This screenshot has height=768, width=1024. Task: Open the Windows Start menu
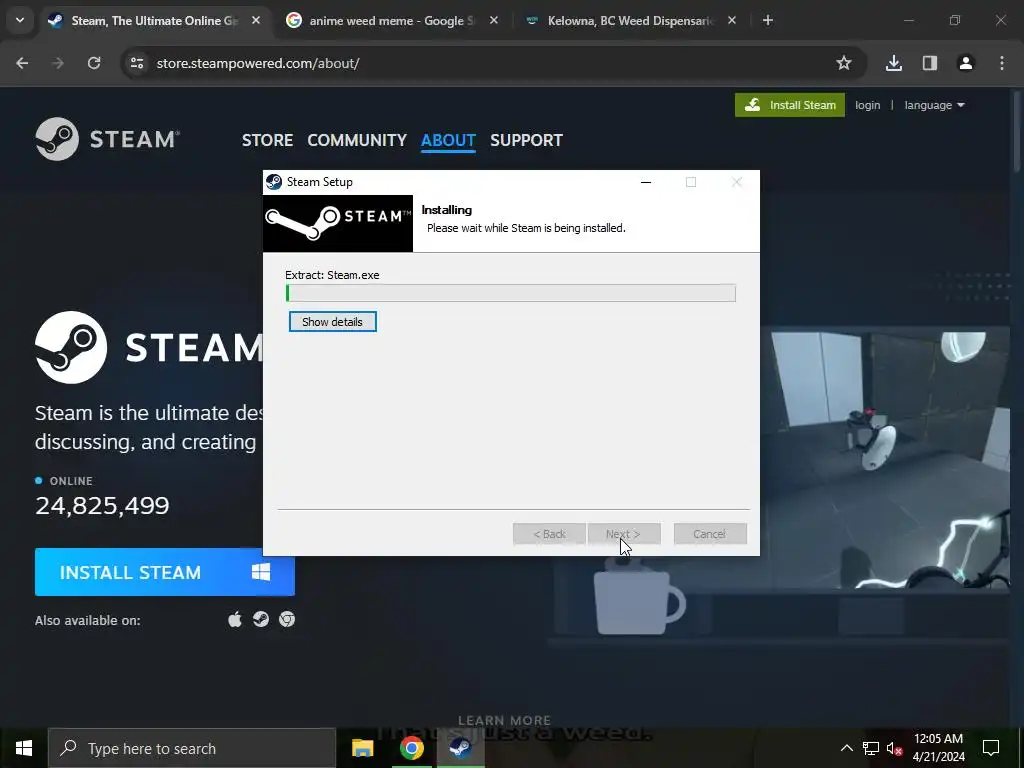(x=24, y=748)
